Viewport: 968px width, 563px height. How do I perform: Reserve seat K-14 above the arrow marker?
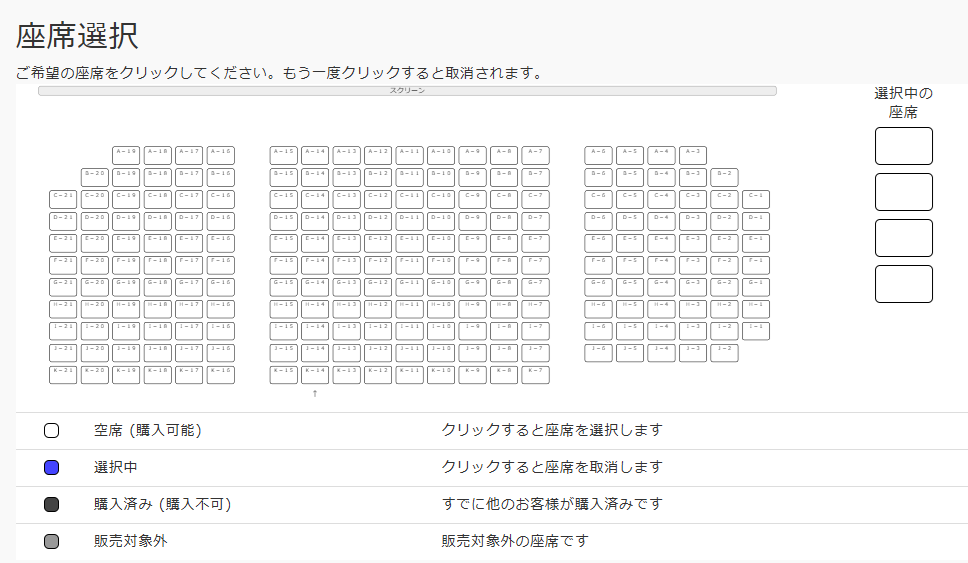[315, 374]
